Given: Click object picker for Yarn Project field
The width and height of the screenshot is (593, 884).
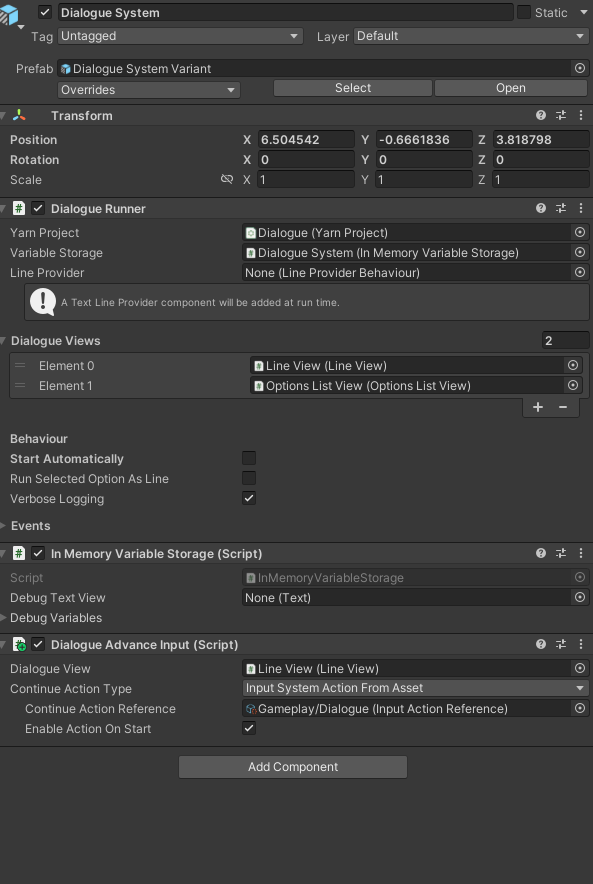Looking at the screenshot, I should point(579,232).
